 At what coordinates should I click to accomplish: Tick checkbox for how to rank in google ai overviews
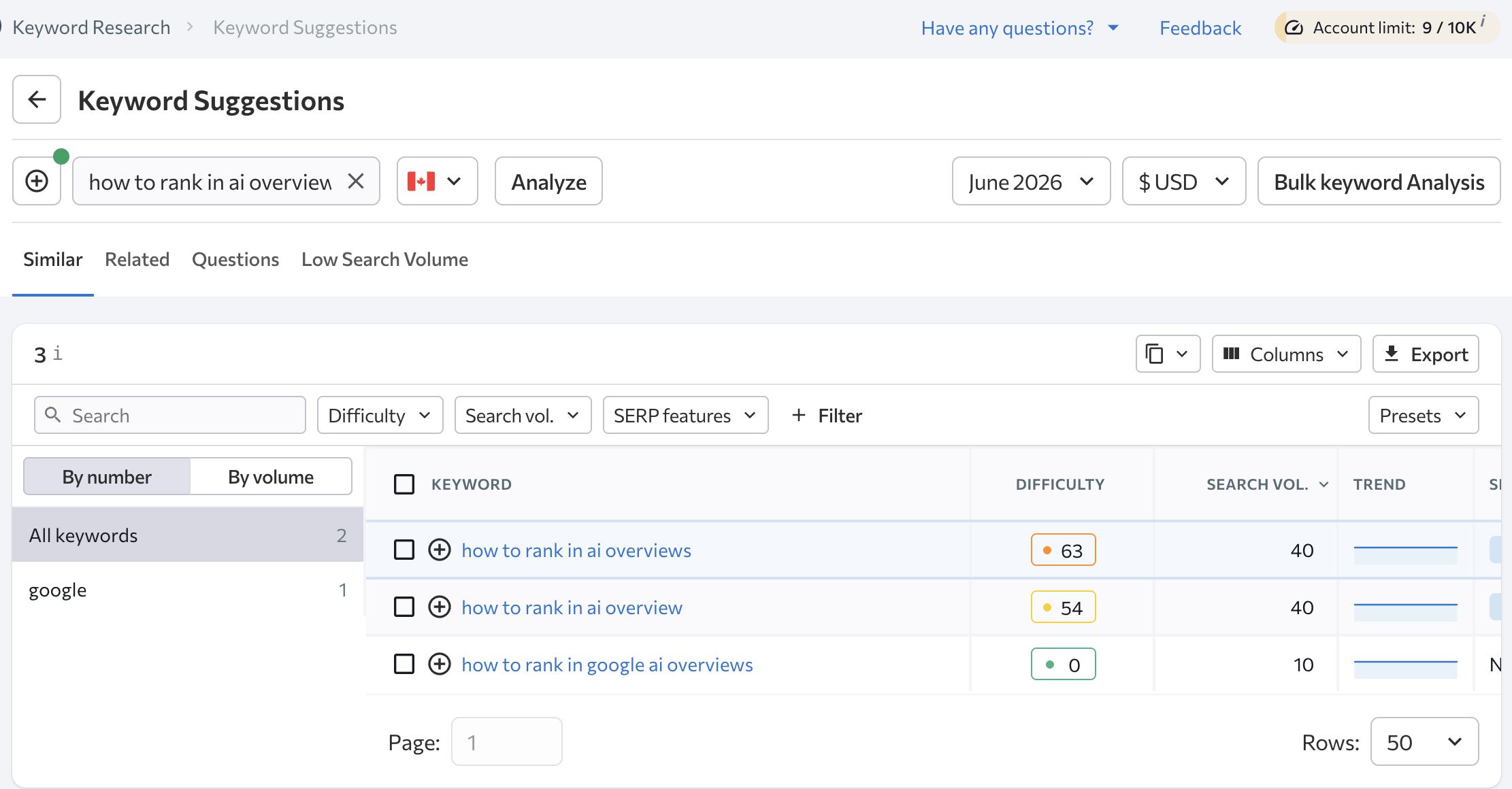pos(404,664)
